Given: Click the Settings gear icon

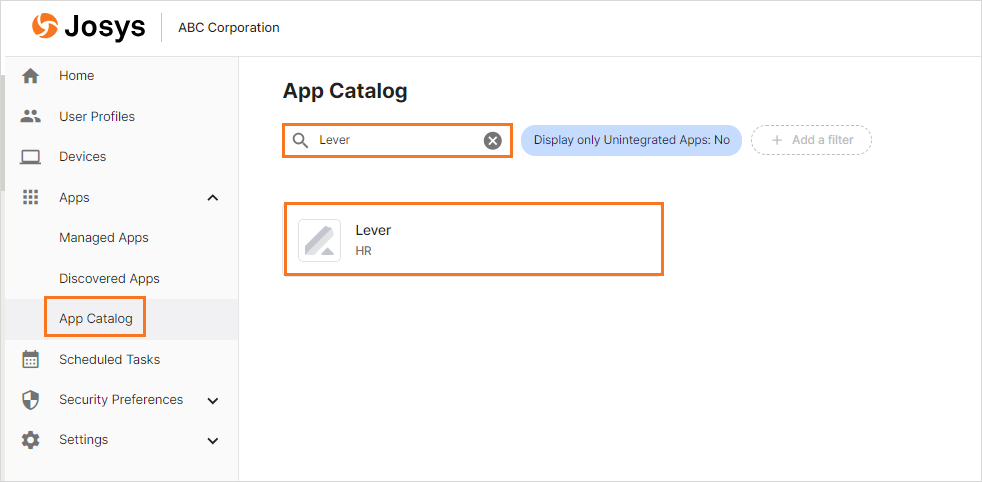Looking at the screenshot, I should pos(30,440).
